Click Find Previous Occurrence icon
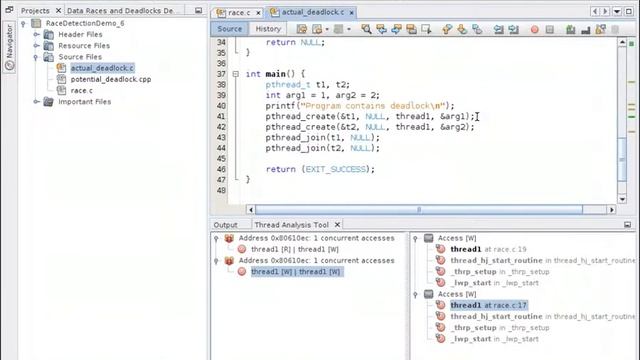640x360 pixels. click(x=381, y=29)
